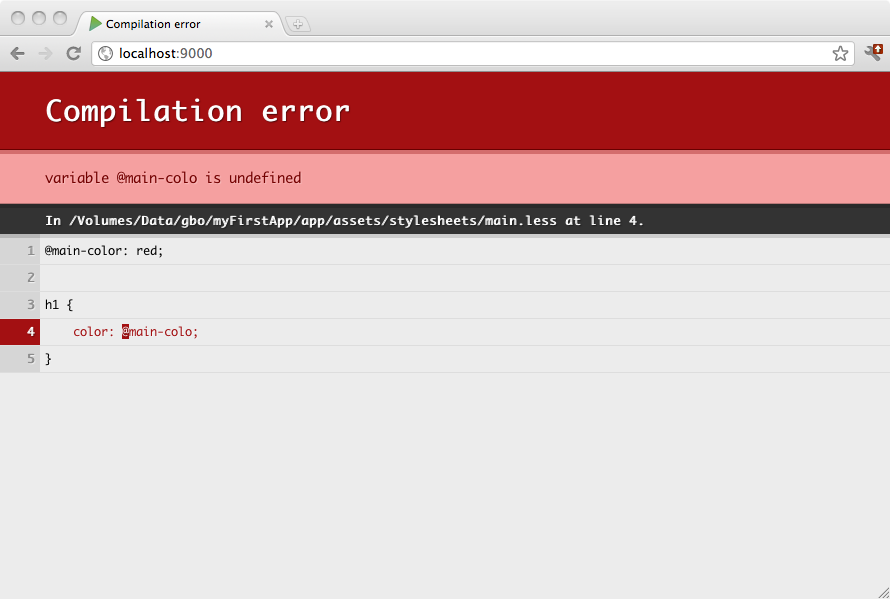
Task: Click the undefined variable error message
Action: pos(173,178)
